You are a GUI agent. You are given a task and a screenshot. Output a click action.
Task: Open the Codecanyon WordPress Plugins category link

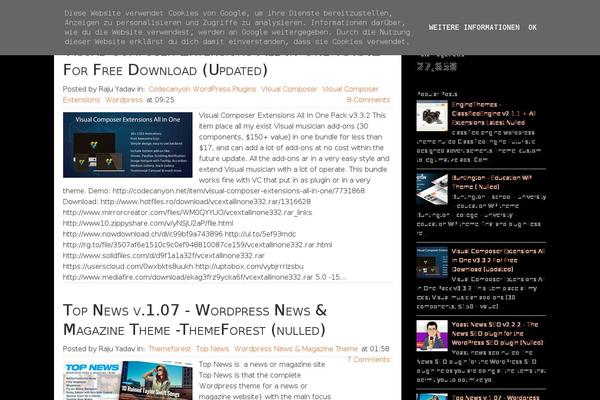coord(202,89)
